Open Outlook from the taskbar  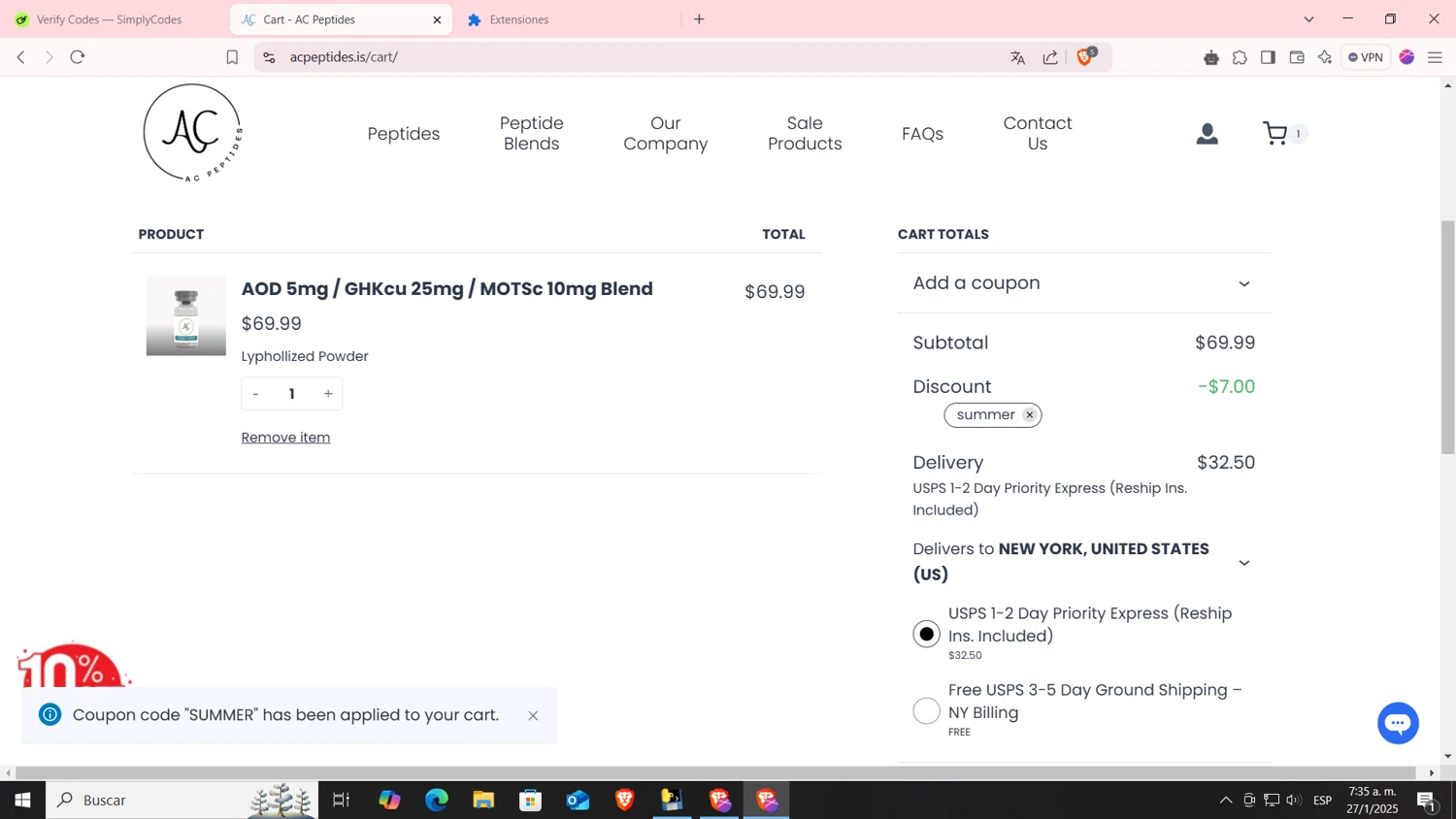[579, 800]
